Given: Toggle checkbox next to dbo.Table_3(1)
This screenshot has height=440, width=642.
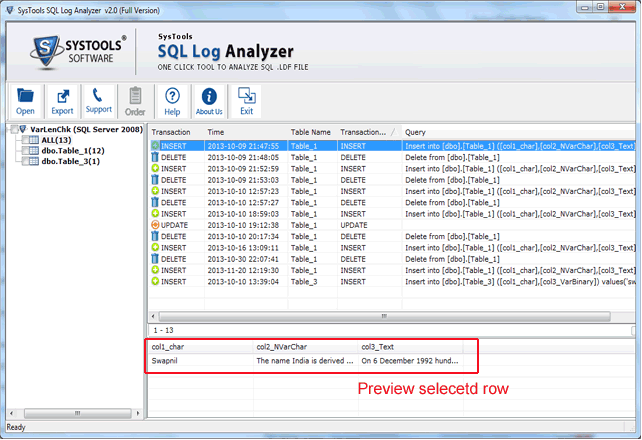Looking at the screenshot, I should (25, 161).
